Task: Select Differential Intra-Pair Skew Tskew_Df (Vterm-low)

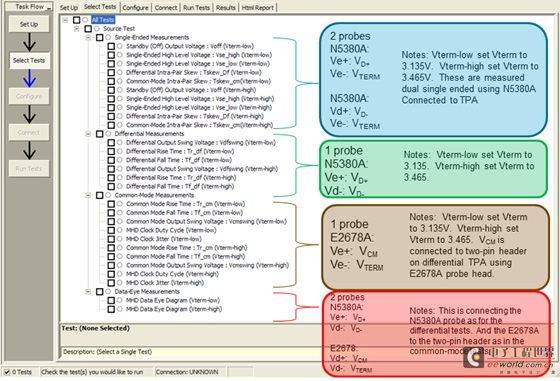Action: click(194, 72)
